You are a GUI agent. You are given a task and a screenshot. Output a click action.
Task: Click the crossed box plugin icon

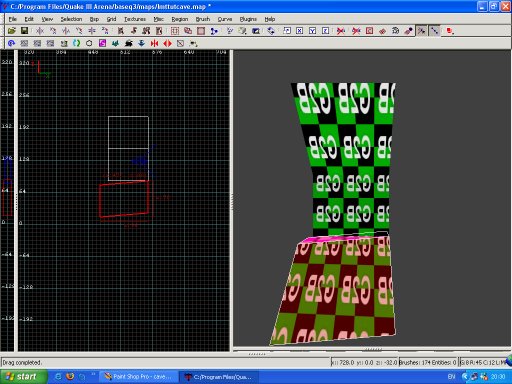(x=180, y=43)
